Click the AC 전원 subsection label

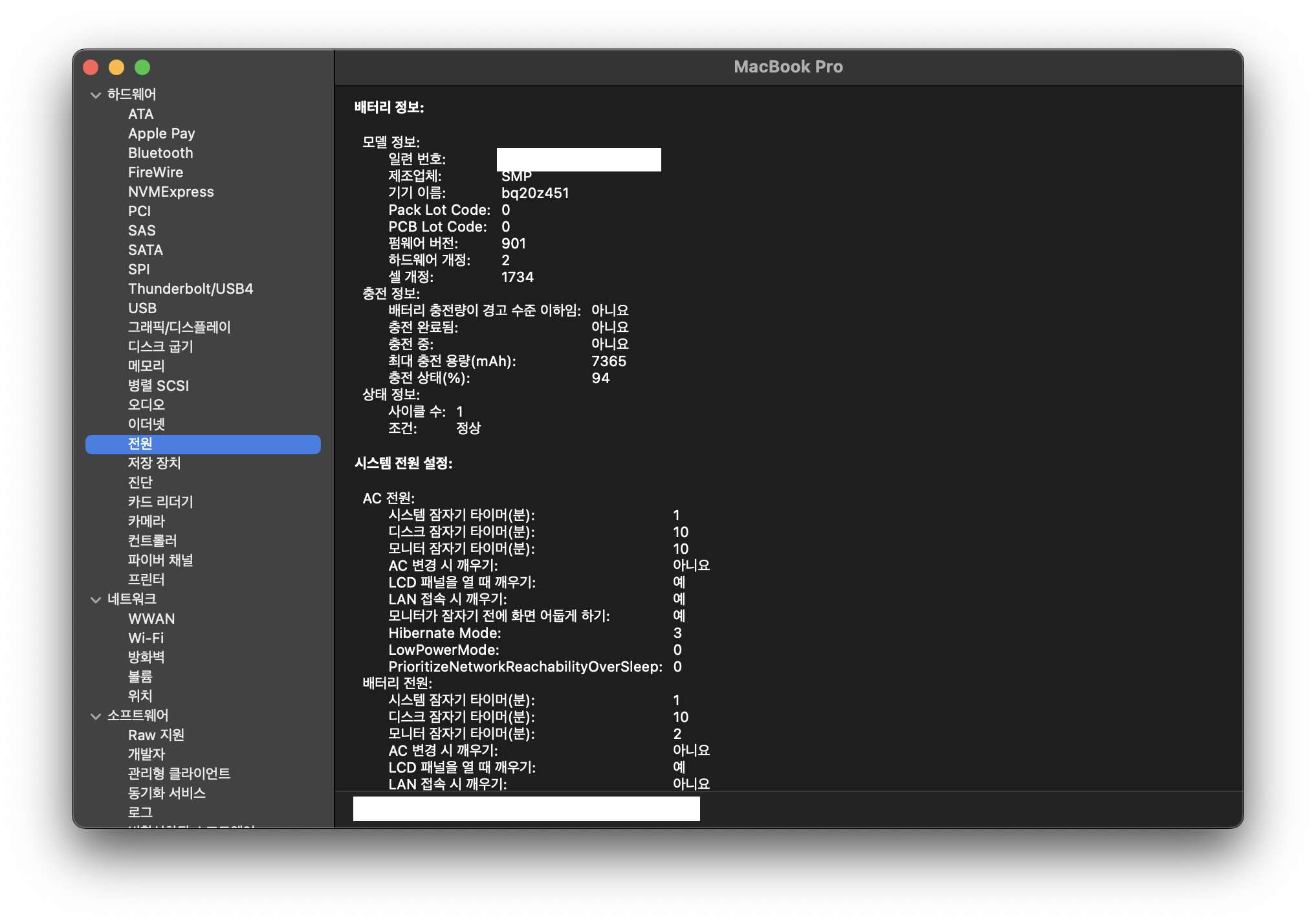(388, 498)
